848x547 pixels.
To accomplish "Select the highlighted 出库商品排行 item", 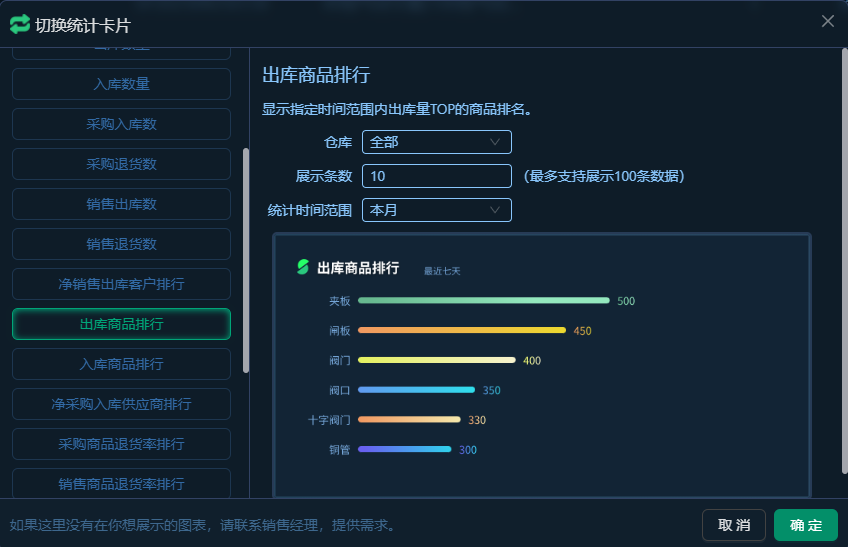I will (x=121, y=324).
